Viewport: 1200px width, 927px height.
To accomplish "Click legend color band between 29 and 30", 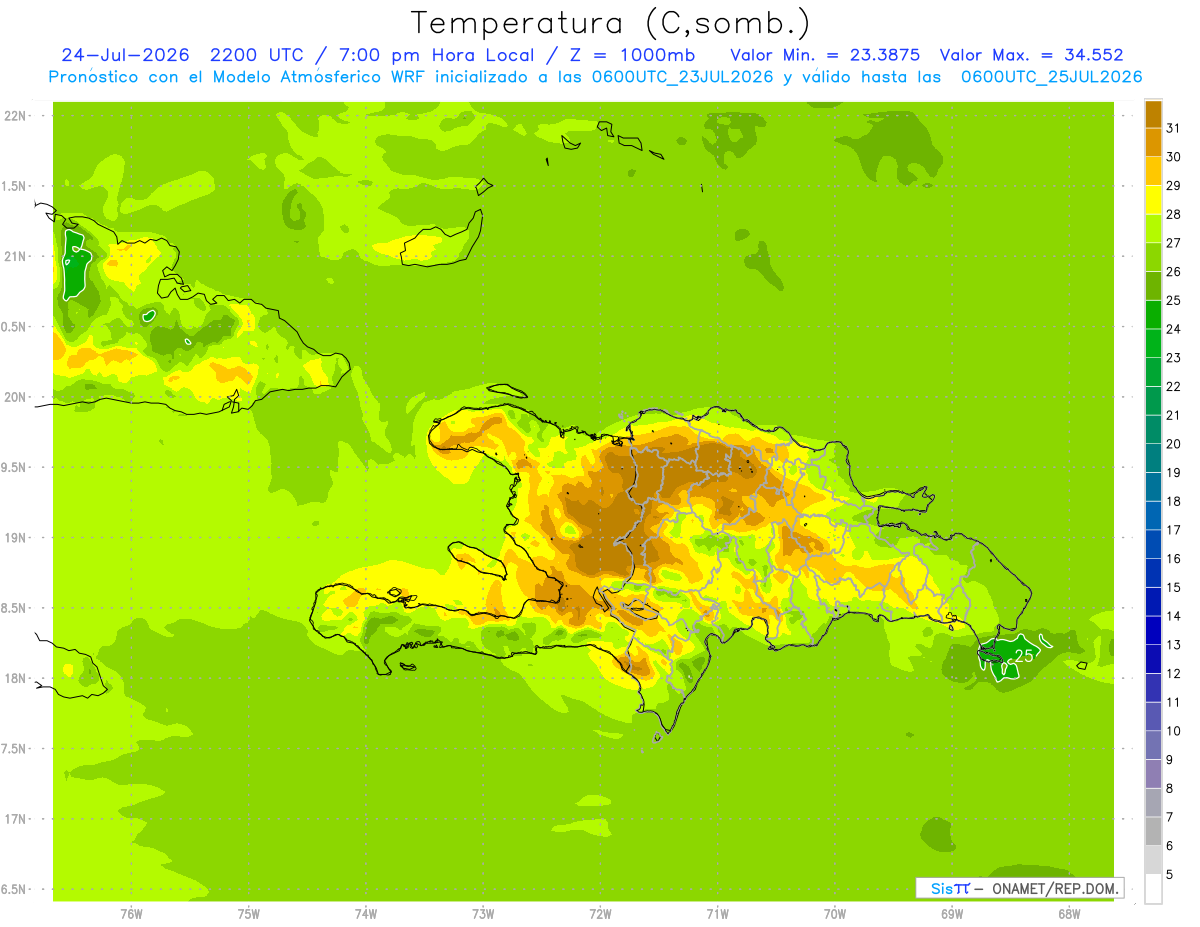I will point(1153,171).
